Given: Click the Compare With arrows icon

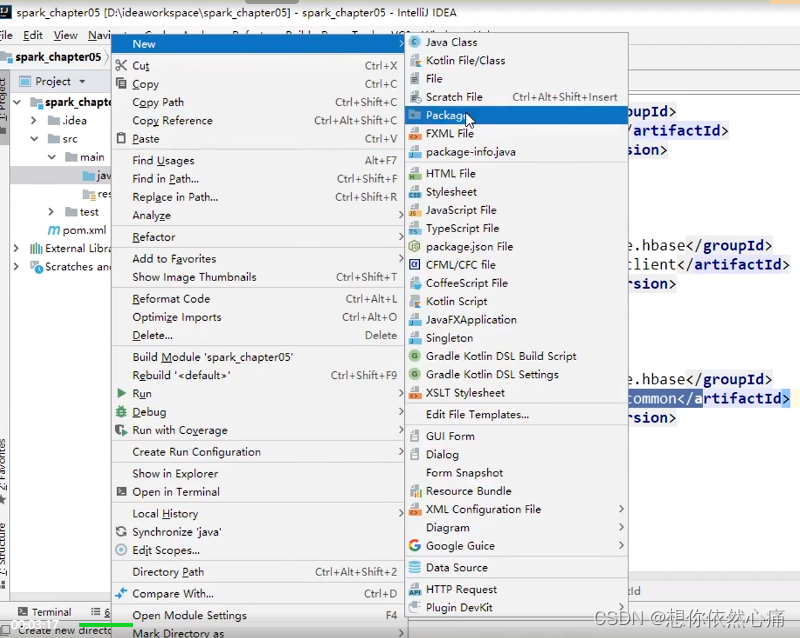Looking at the screenshot, I should (x=121, y=594).
